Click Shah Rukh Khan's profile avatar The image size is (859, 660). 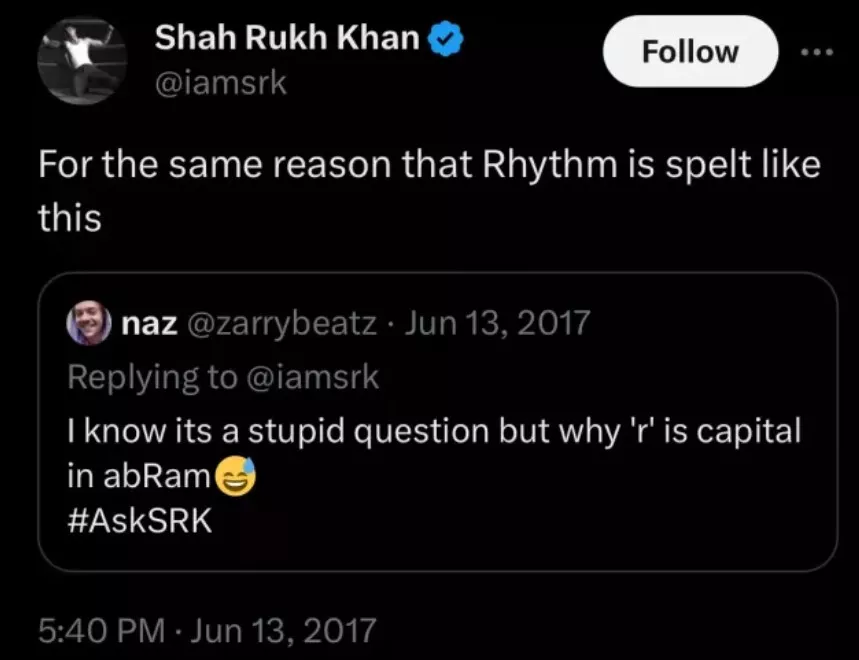[x=83, y=60]
